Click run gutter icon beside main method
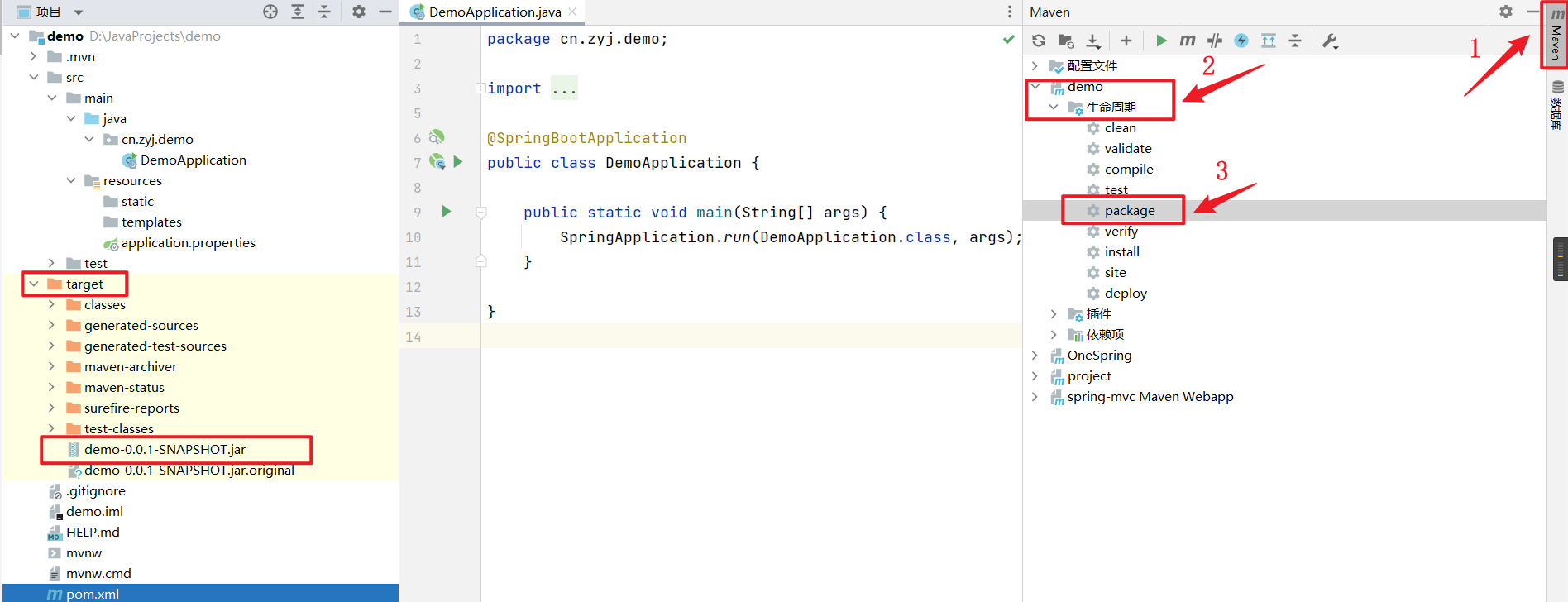Viewport: 1568px width, 602px height. coord(446,212)
